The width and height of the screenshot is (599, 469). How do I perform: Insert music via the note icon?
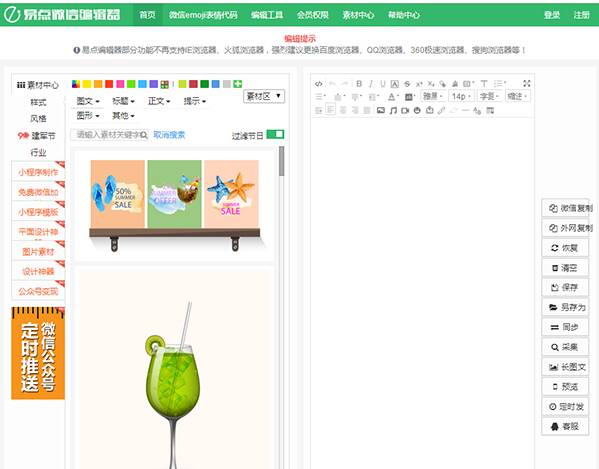tap(393, 110)
